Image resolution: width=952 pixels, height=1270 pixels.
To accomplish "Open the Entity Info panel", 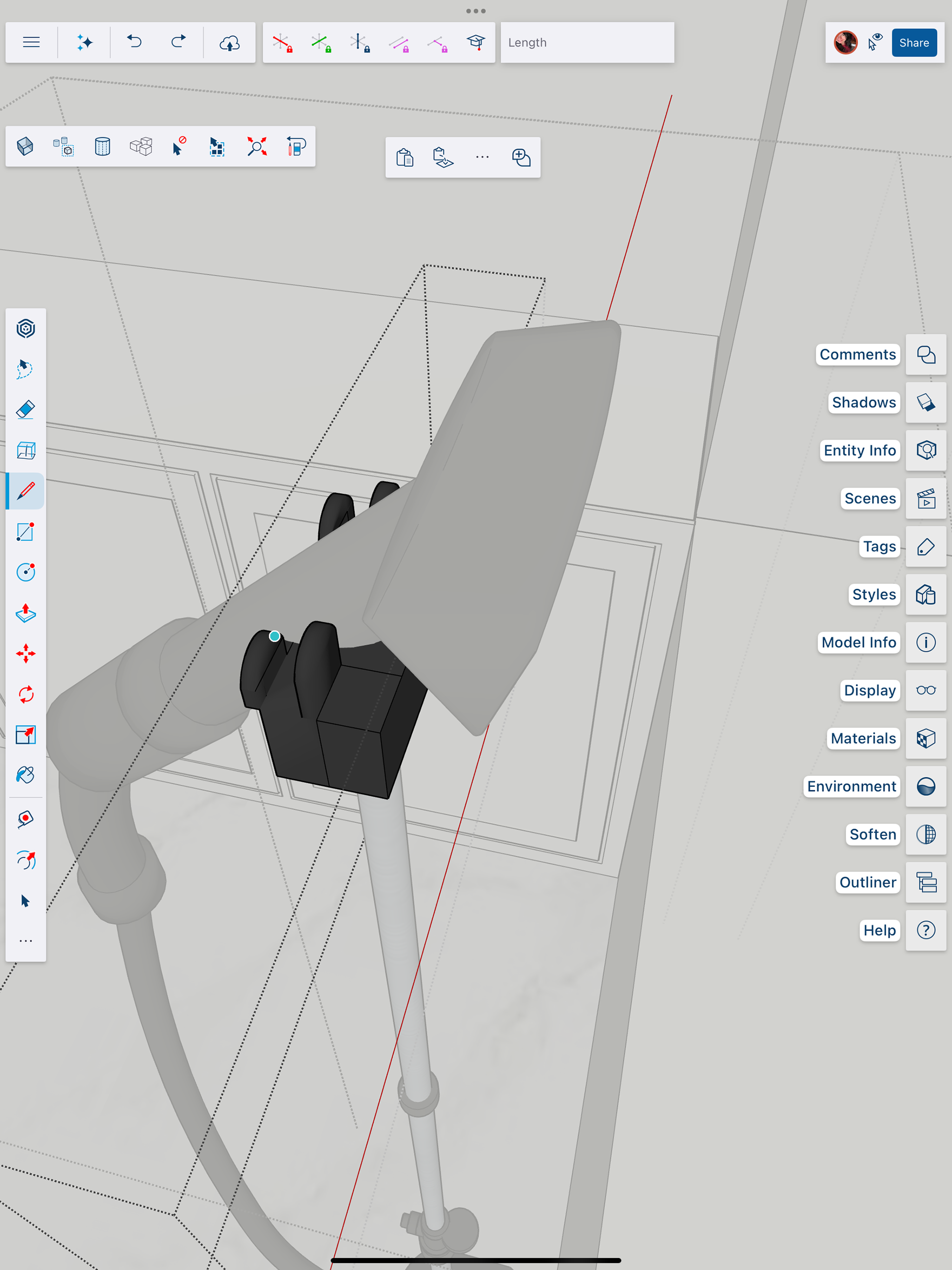I will pyautogui.click(x=926, y=450).
